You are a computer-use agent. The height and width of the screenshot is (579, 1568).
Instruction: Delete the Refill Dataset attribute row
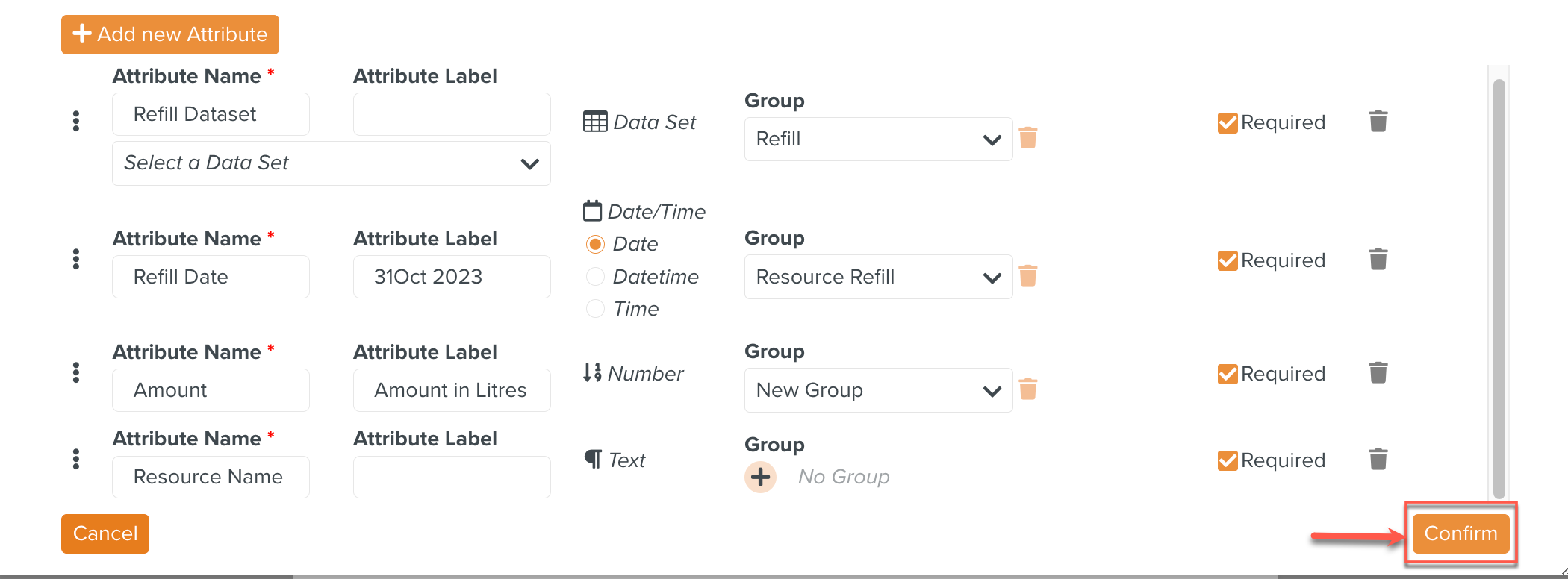[1378, 122]
